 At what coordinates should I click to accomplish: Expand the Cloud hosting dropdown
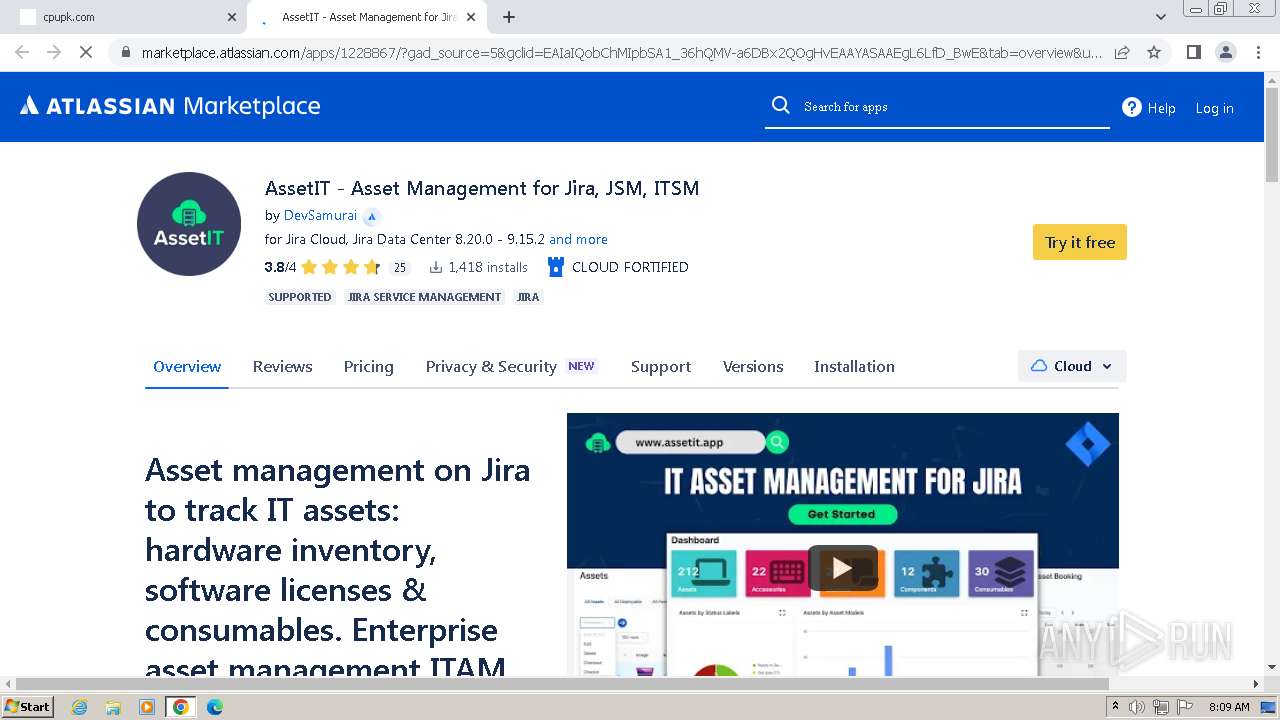tap(1072, 366)
